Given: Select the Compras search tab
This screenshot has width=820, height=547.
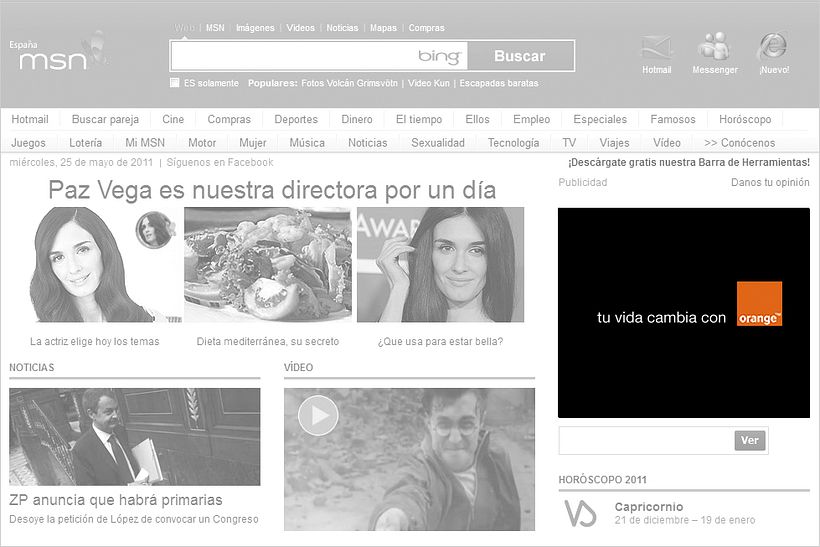Looking at the screenshot, I should pyautogui.click(x=427, y=28).
